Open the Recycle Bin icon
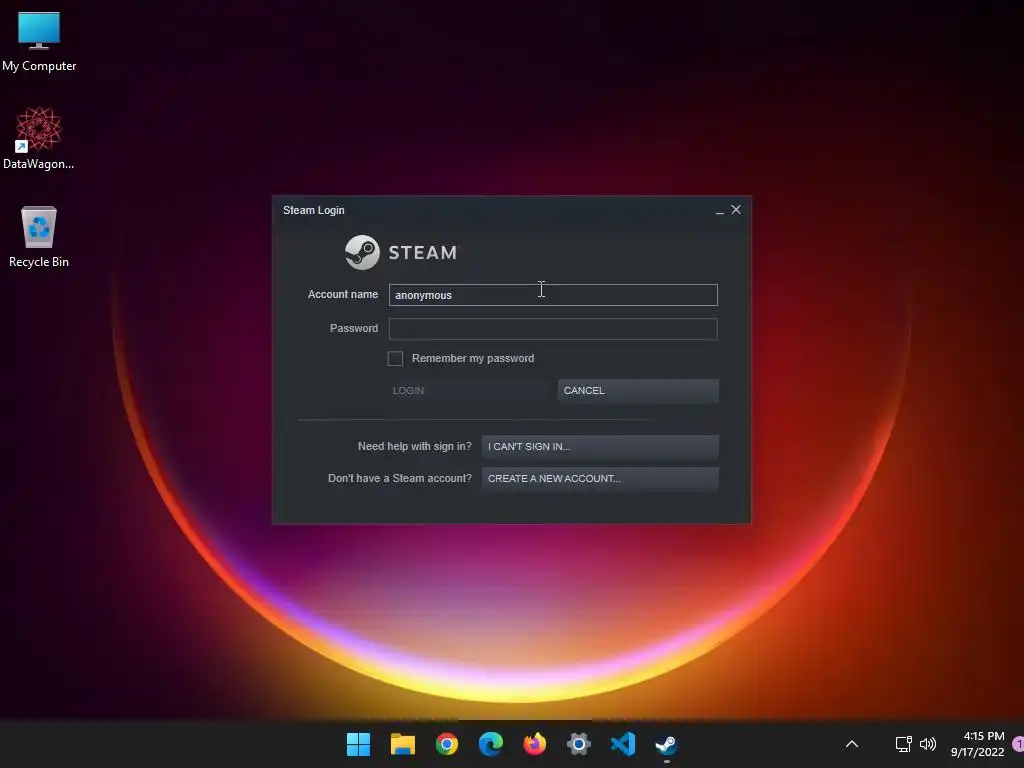The width and height of the screenshot is (1024, 768). pos(39,236)
